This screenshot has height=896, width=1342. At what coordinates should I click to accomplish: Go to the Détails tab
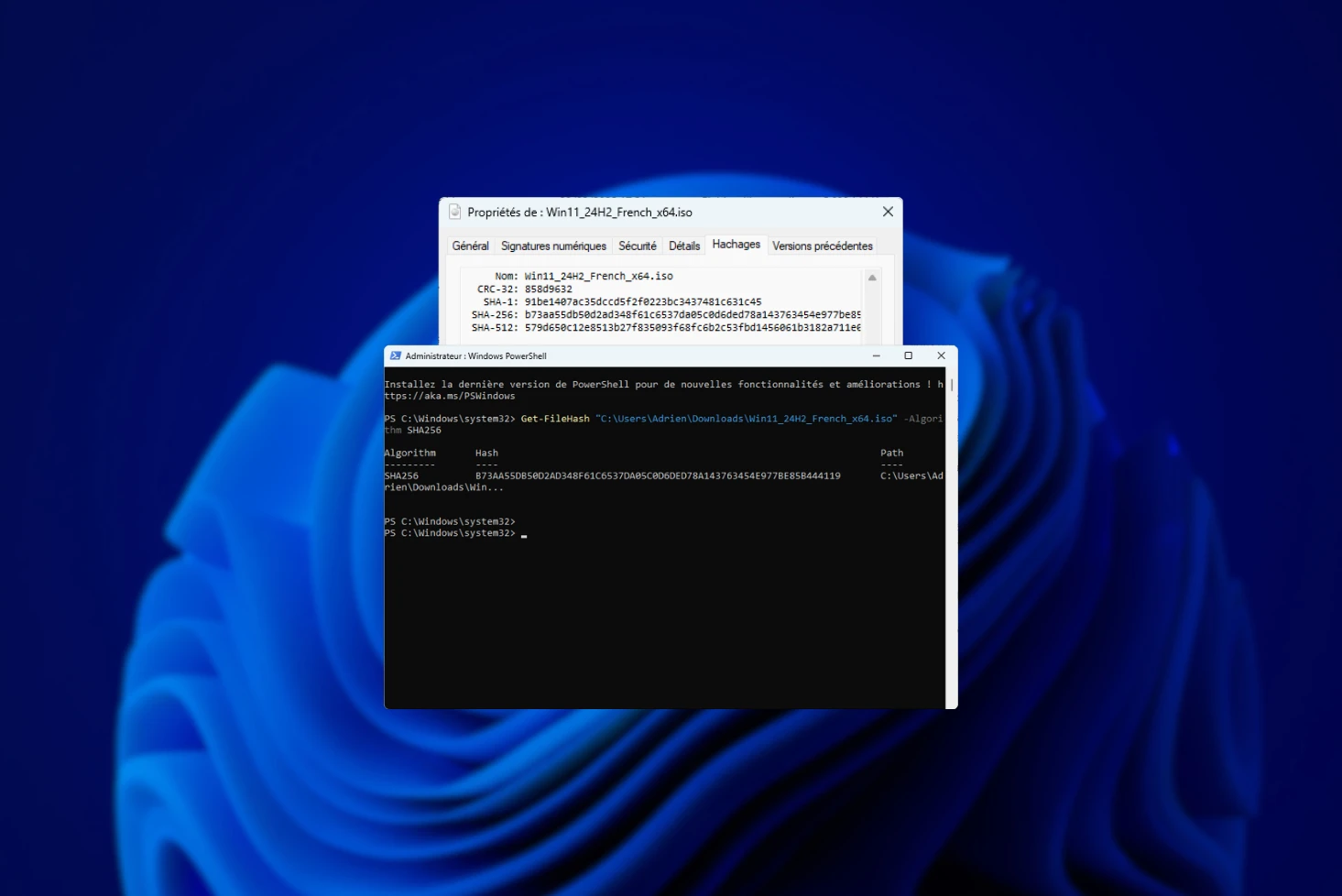click(x=683, y=246)
